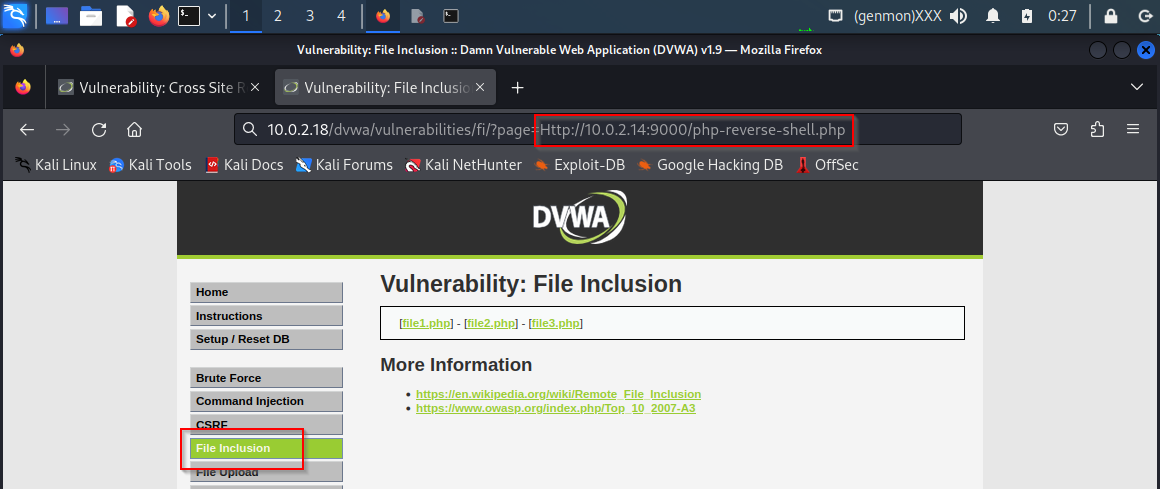Lock the screen with padlock icon

pos(1110,16)
